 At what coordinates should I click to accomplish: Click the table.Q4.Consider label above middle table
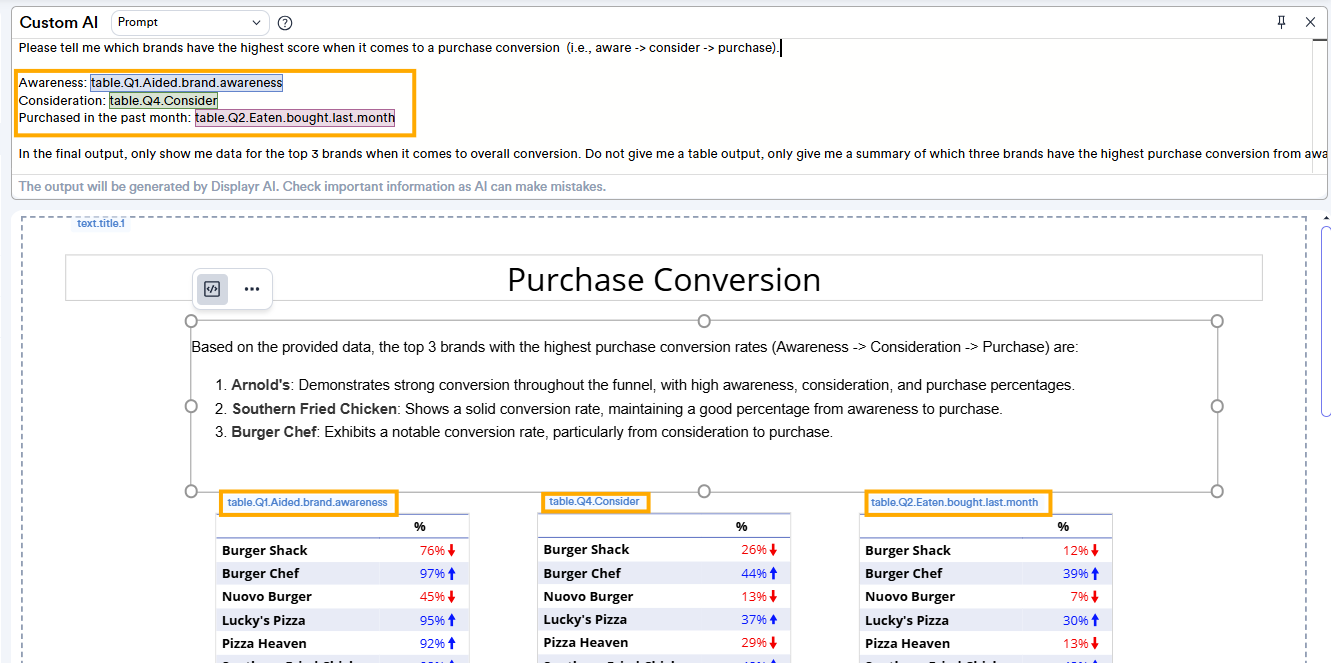pyautogui.click(x=594, y=501)
